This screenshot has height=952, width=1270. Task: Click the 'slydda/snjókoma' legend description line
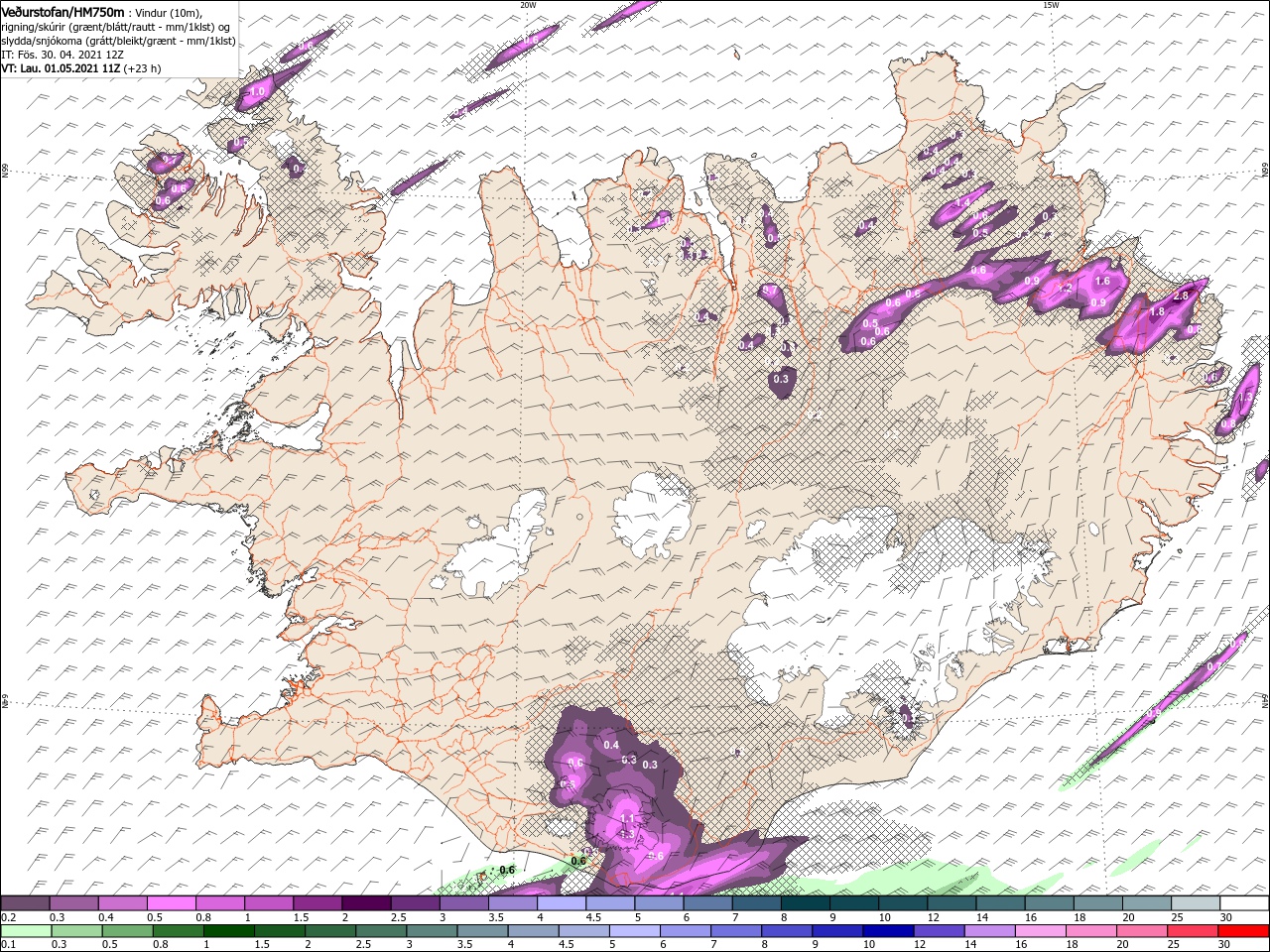(119, 41)
